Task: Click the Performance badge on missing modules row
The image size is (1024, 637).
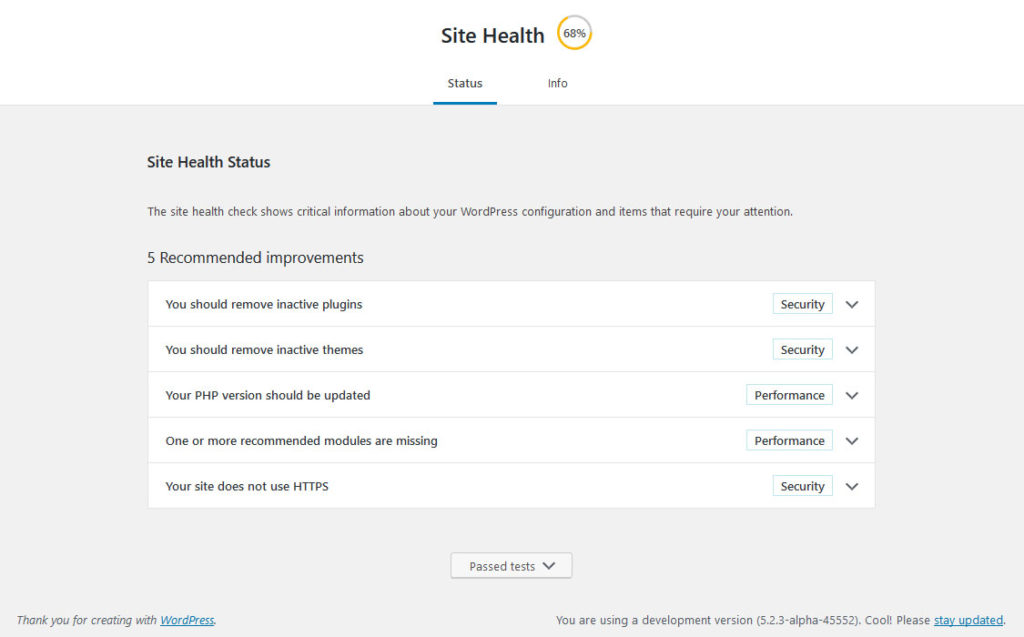Action: (x=789, y=440)
